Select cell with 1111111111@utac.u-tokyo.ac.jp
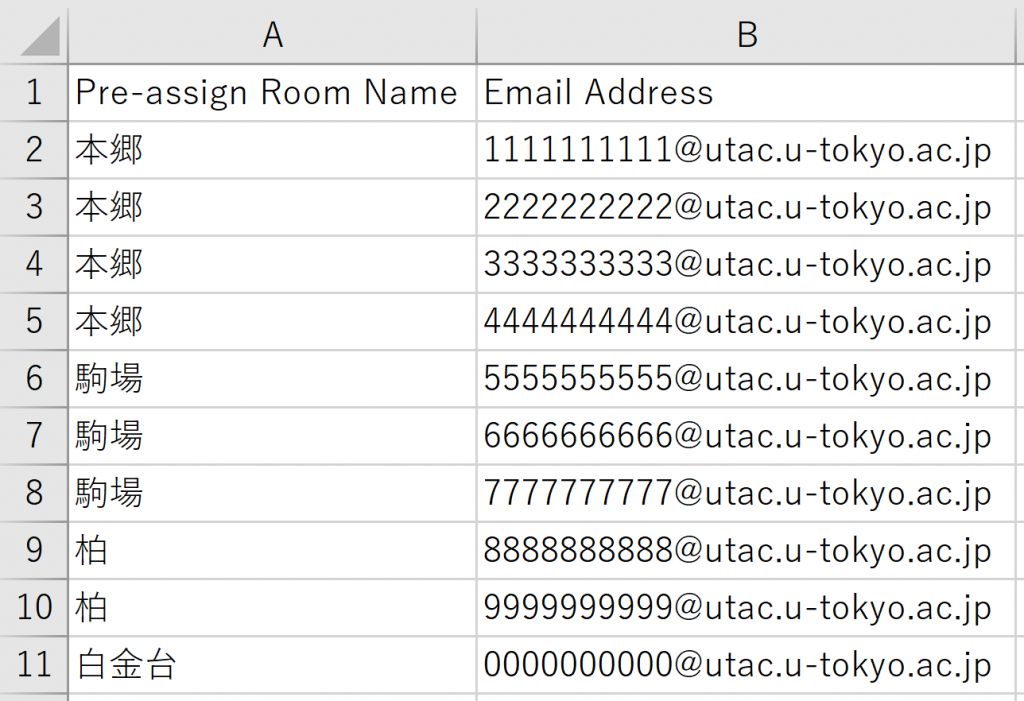 [x=746, y=150]
